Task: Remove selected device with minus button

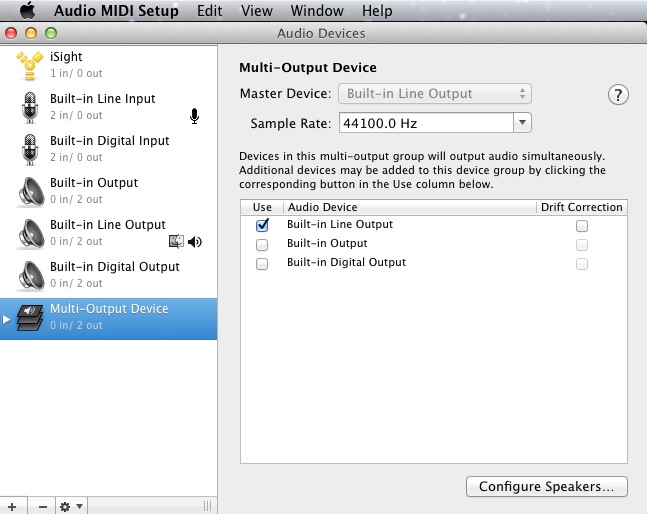Action: (x=43, y=507)
